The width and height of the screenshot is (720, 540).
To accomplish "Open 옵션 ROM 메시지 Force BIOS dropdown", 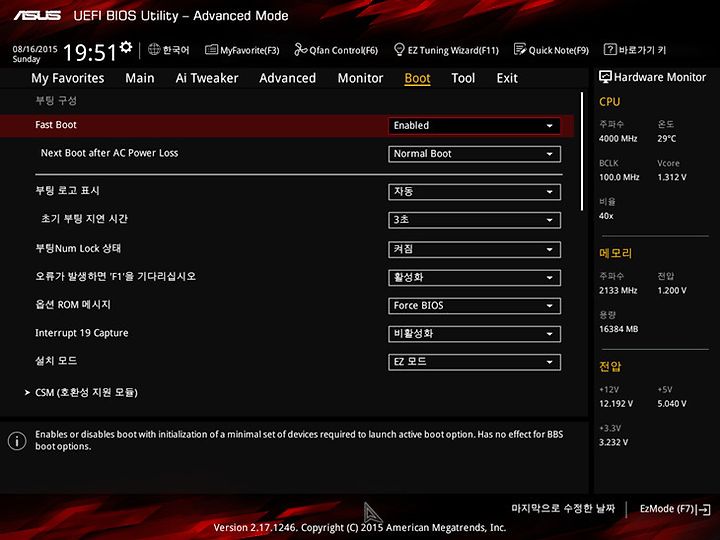I will click(x=474, y=306).
